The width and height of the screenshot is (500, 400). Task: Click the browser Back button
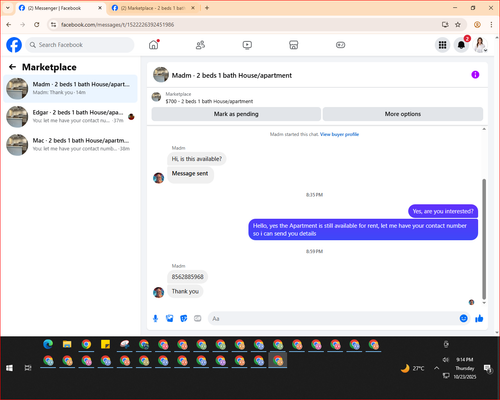coord(9,25)
